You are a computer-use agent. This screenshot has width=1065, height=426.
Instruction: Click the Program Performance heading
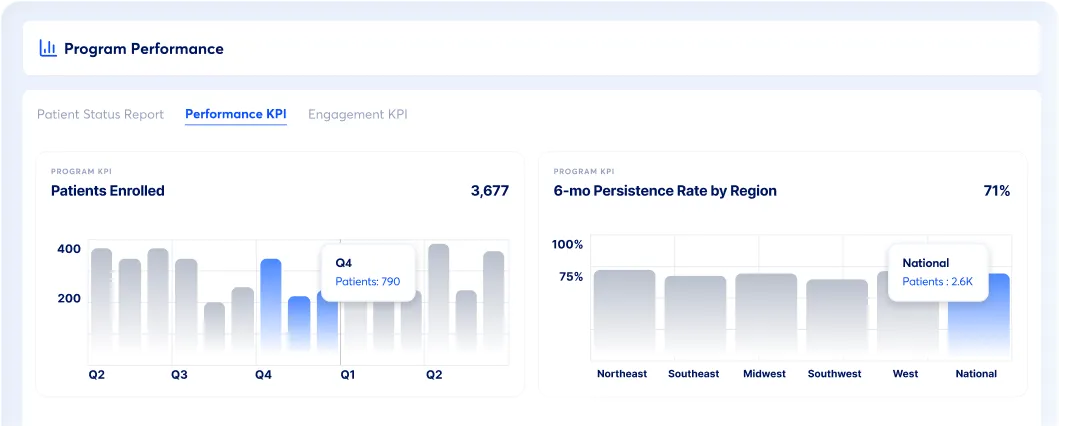click(144, 48)
